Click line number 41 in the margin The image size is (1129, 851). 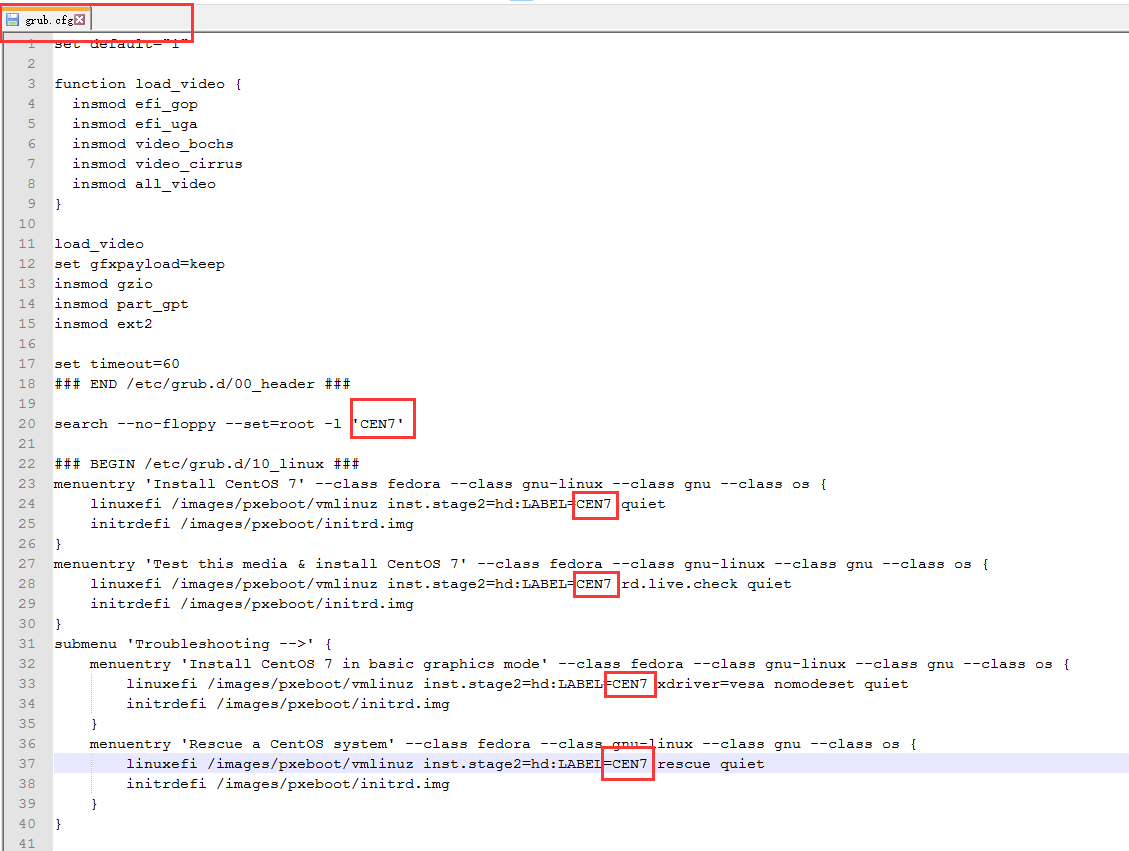click(x=27, y=844)
